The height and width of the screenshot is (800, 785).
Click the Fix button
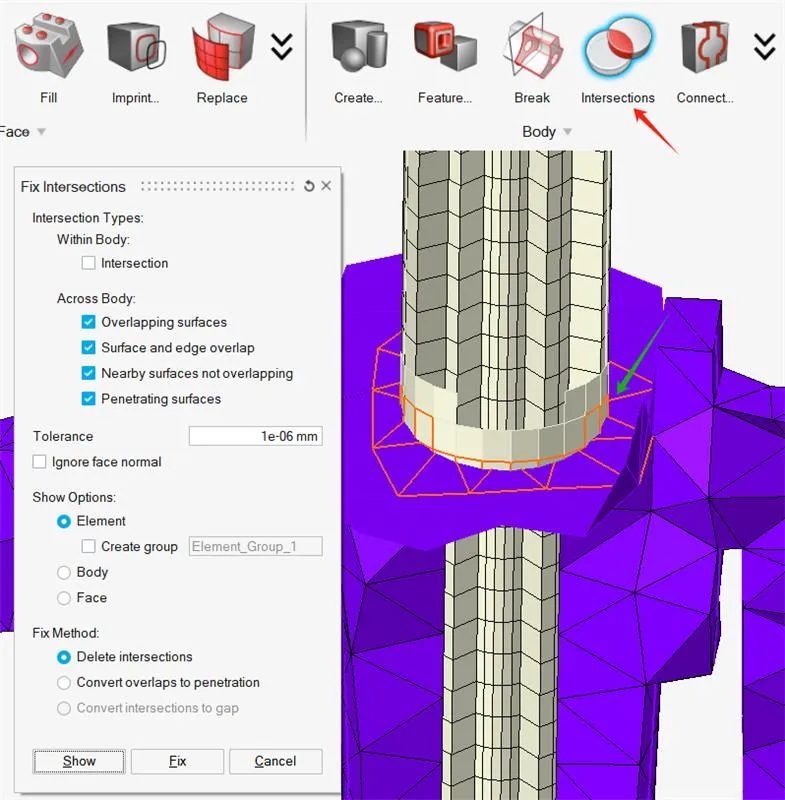(177, 761)
